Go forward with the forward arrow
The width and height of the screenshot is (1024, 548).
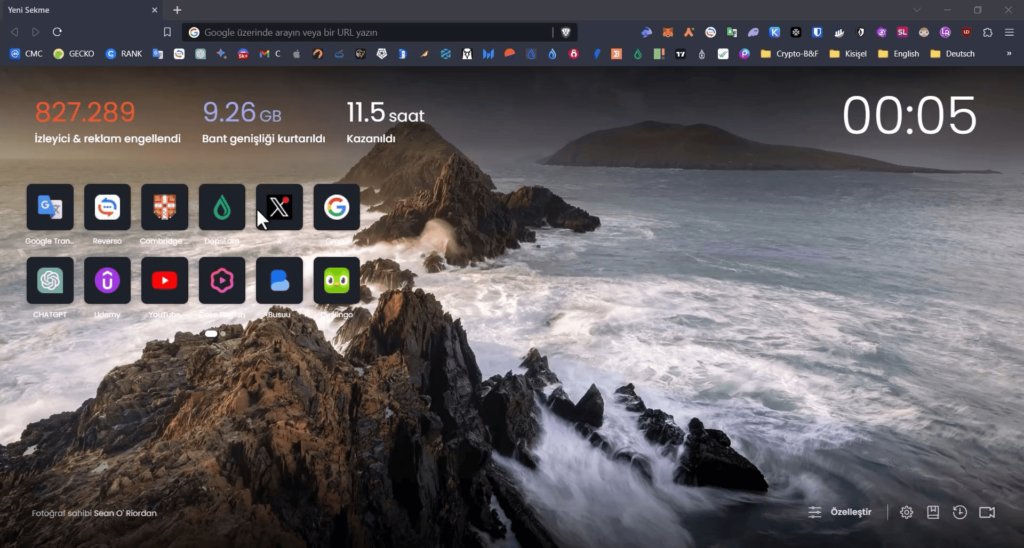(x=35, y=32)
